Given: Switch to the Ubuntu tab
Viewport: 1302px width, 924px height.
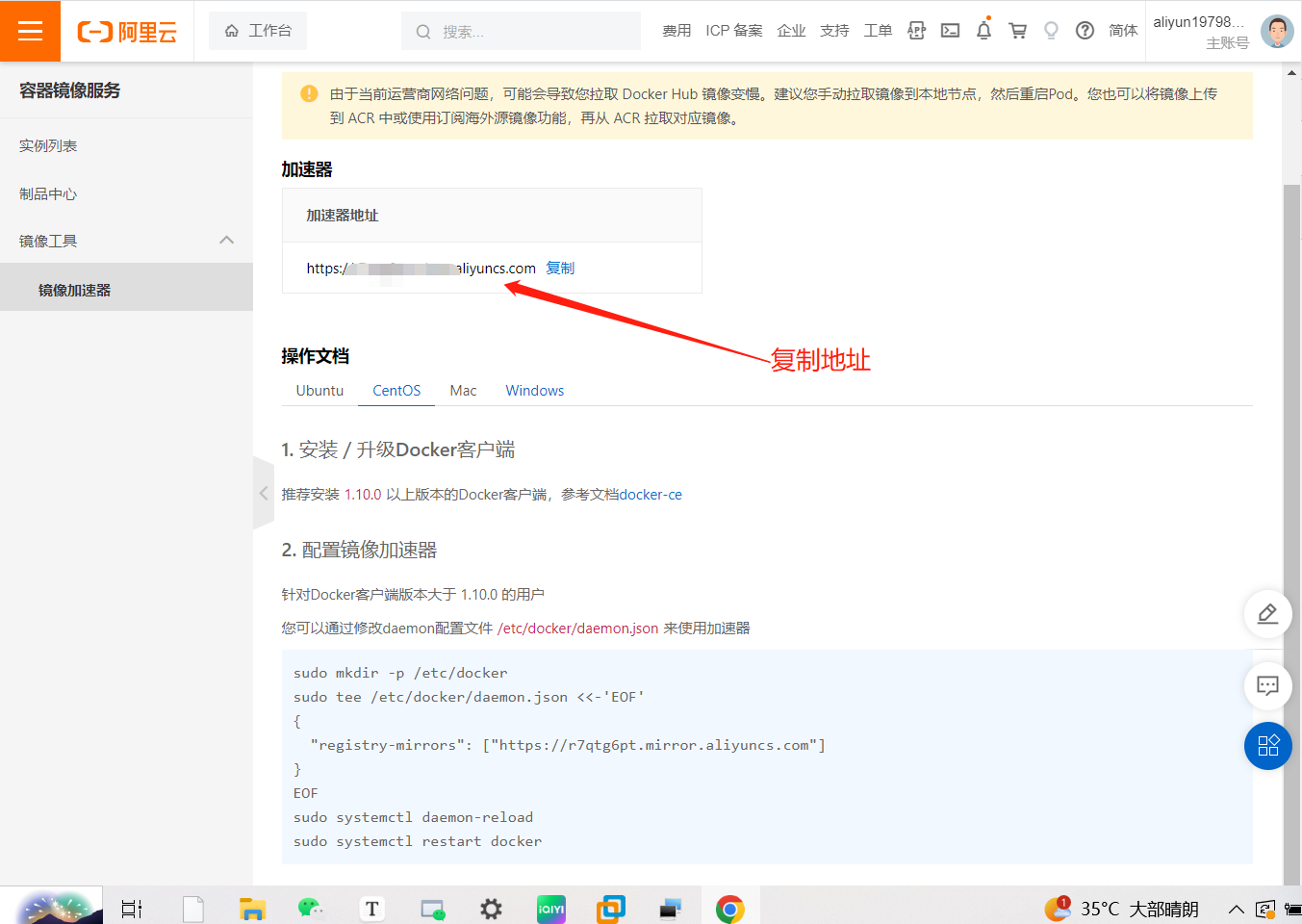Looking at the screenshot, I should coord(319,391).
